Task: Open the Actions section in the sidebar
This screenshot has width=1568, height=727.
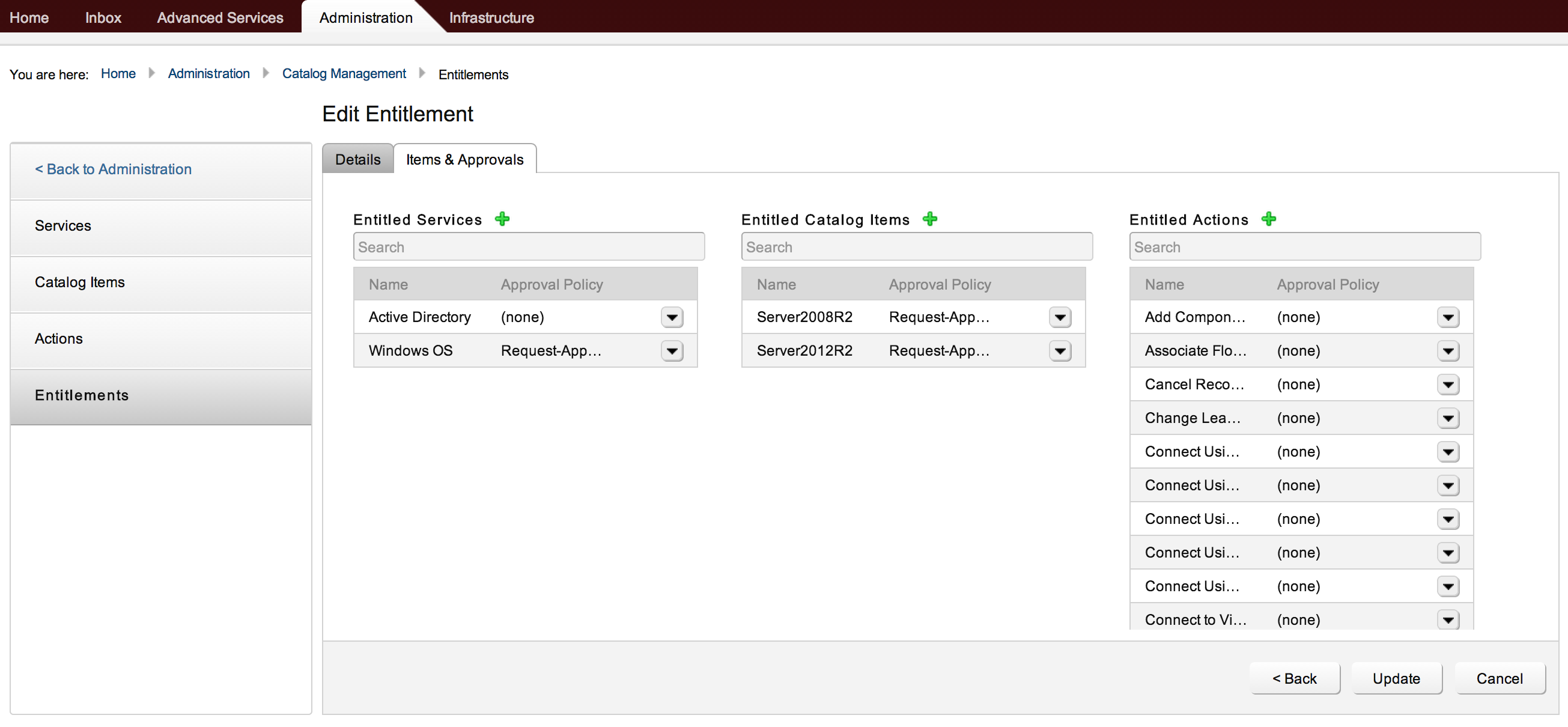Action: pyautogui.click(x=58, y=338)
